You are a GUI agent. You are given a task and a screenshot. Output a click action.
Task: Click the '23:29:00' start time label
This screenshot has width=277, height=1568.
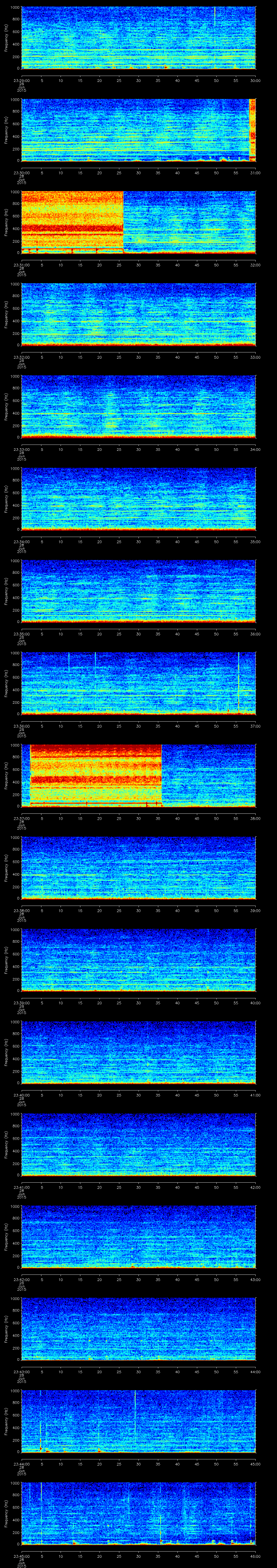coord(21,80)
